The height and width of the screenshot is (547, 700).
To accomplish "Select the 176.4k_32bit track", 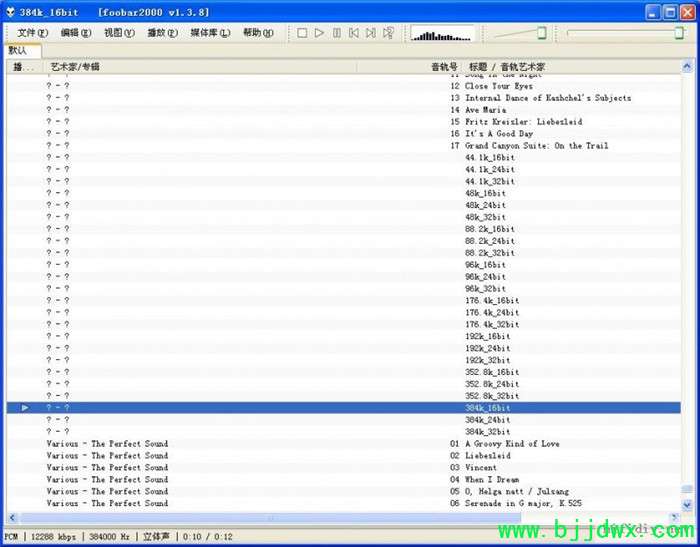I will [x=344, y=324].
